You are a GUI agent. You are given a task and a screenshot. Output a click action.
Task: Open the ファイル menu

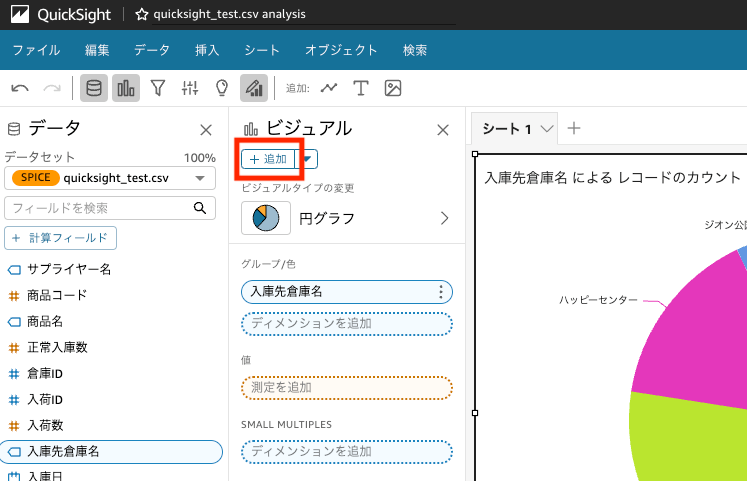point(36,50)
